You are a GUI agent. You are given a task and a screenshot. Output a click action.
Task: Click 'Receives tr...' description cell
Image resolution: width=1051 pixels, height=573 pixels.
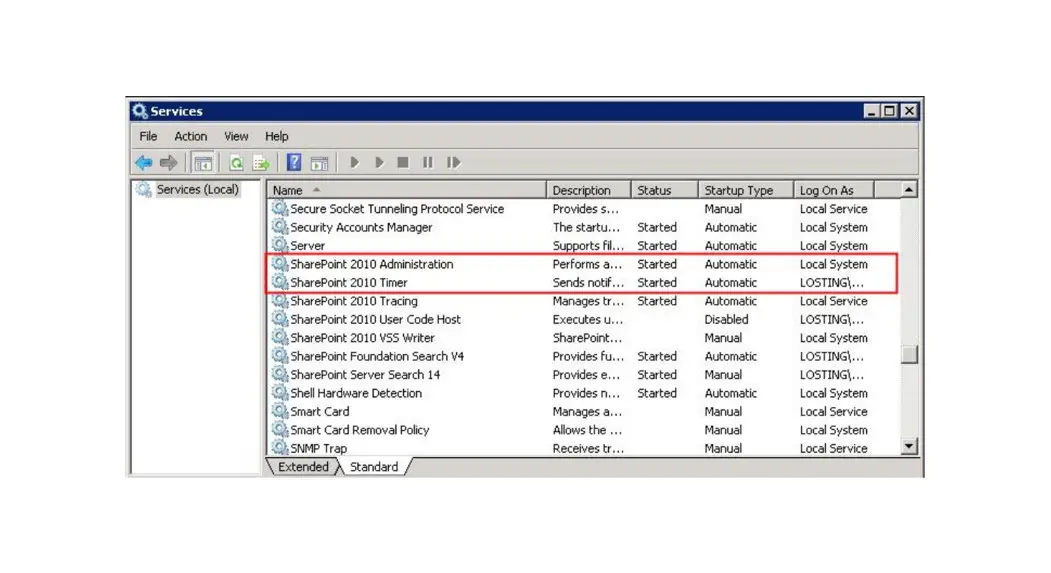(x=588, y=448)
